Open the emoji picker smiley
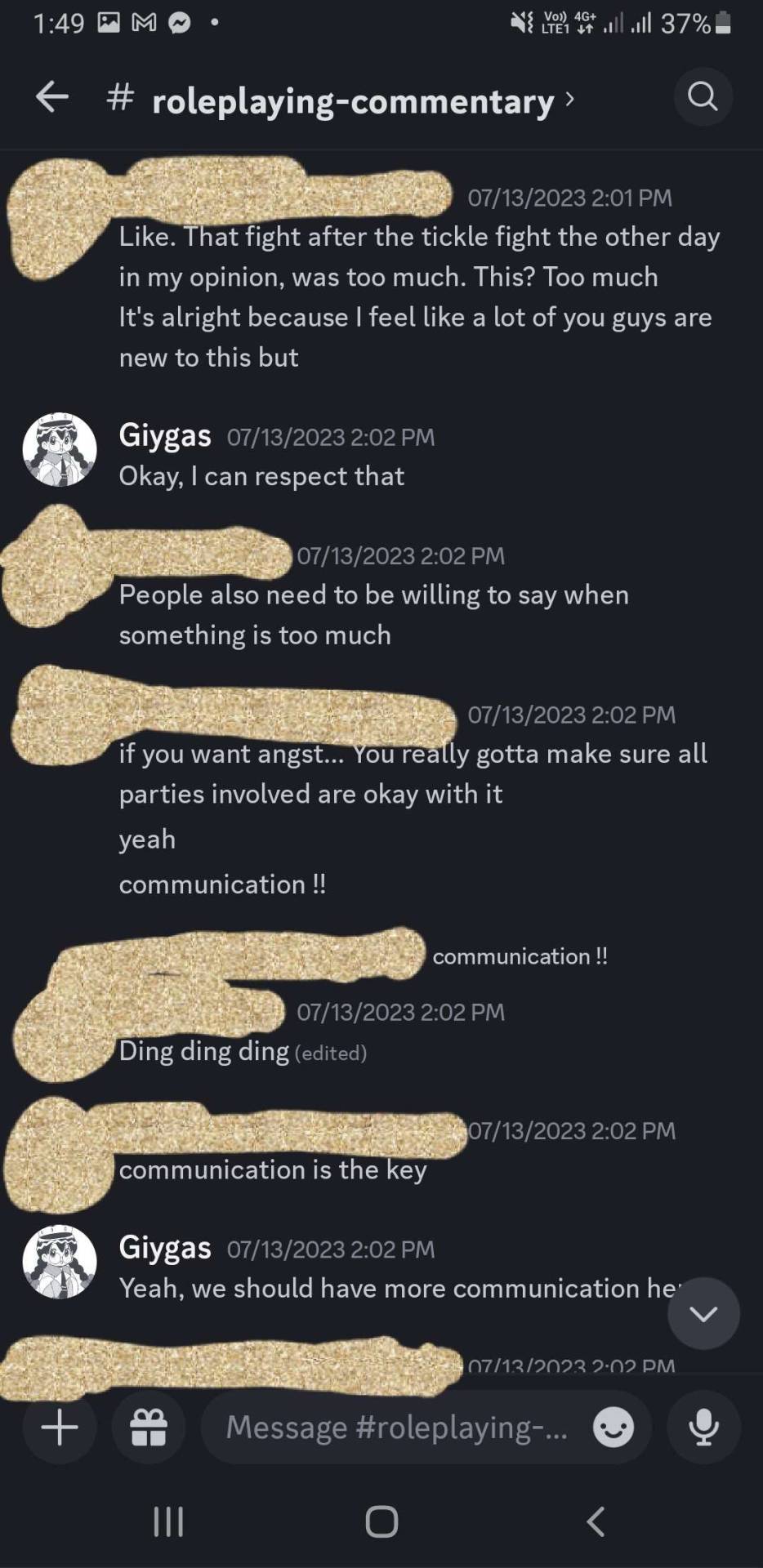The image size is (763, 1568). pyautogui.click(x=614, y=1428)
